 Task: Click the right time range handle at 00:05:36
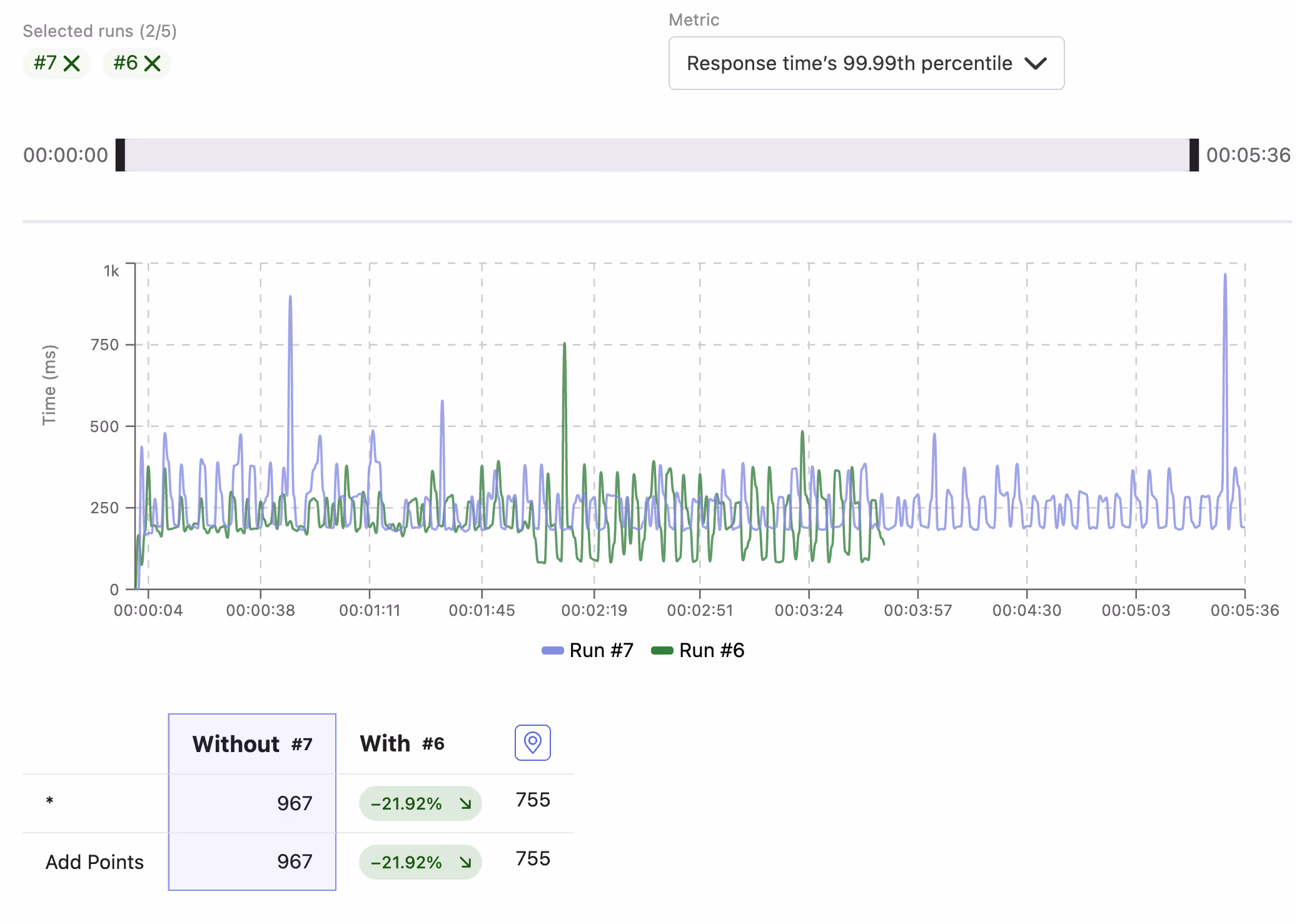(x=1194, y=155)
